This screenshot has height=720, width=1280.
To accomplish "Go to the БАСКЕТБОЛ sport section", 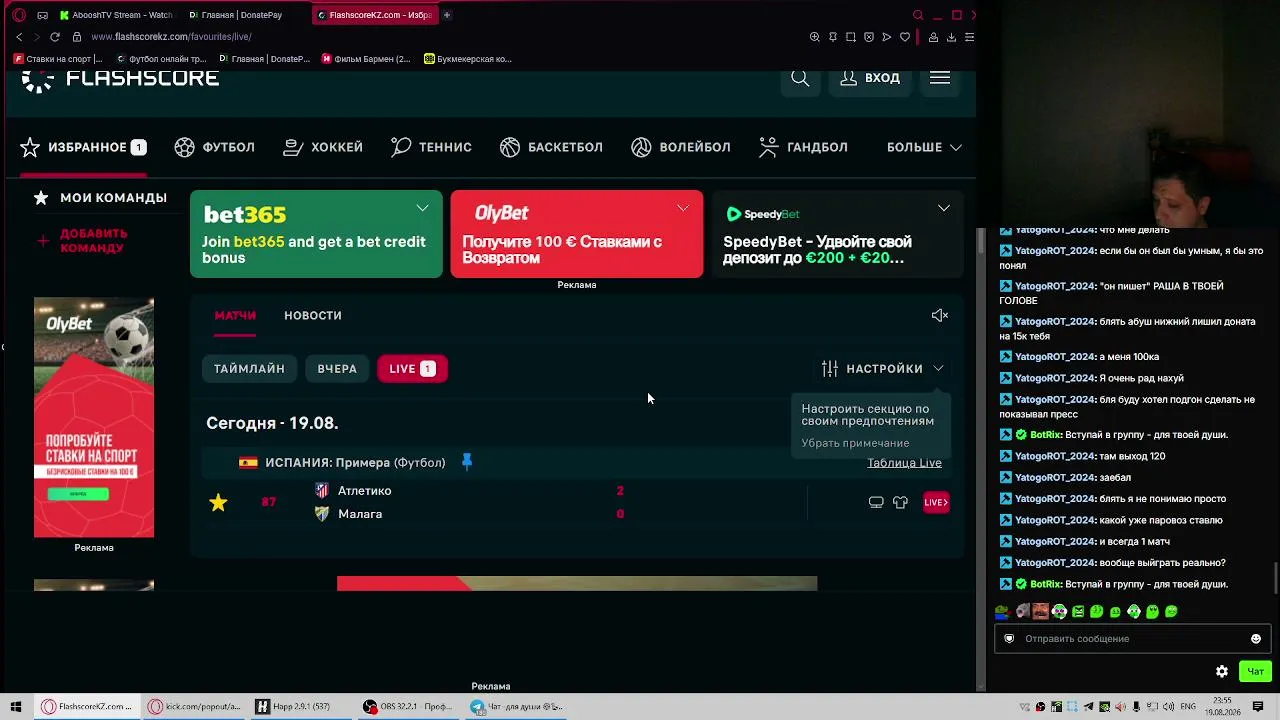I will (x=551, y=147).
